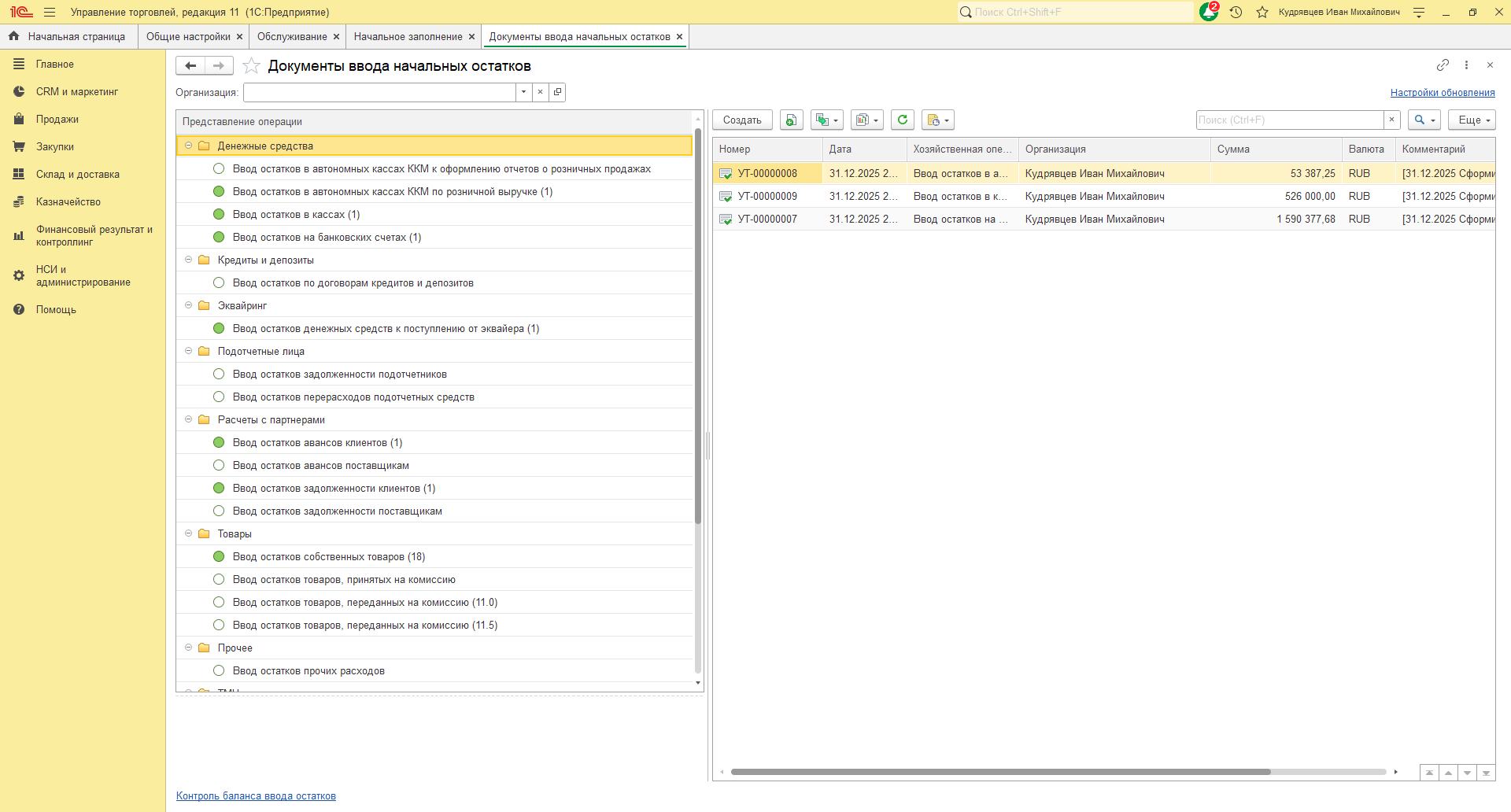1511x812 pixels.
Task: Go back using the left arrow button
Action: tap(190, 66)
